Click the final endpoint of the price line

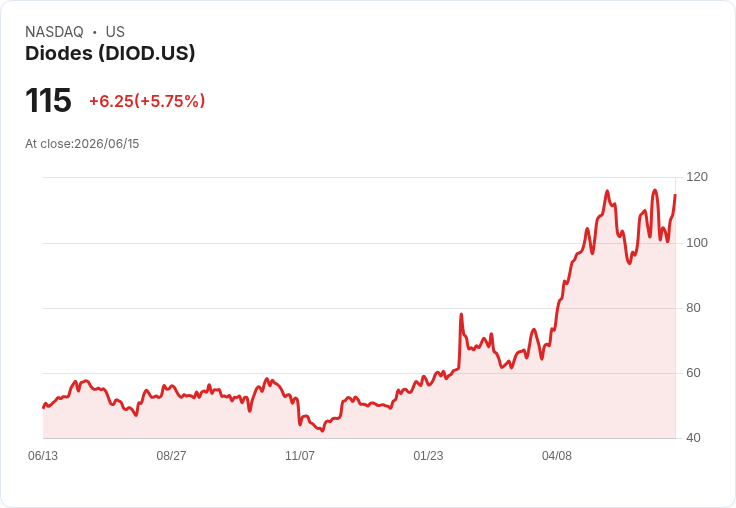pos(675,195)
